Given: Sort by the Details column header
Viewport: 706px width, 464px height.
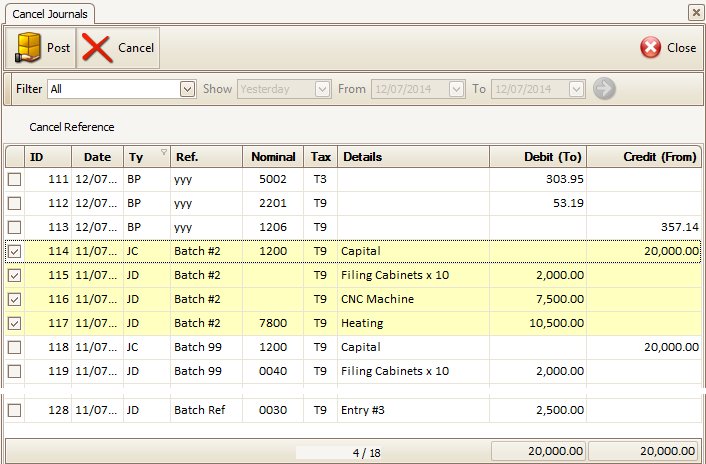Looking at the screenshot, I should (413, 157).
